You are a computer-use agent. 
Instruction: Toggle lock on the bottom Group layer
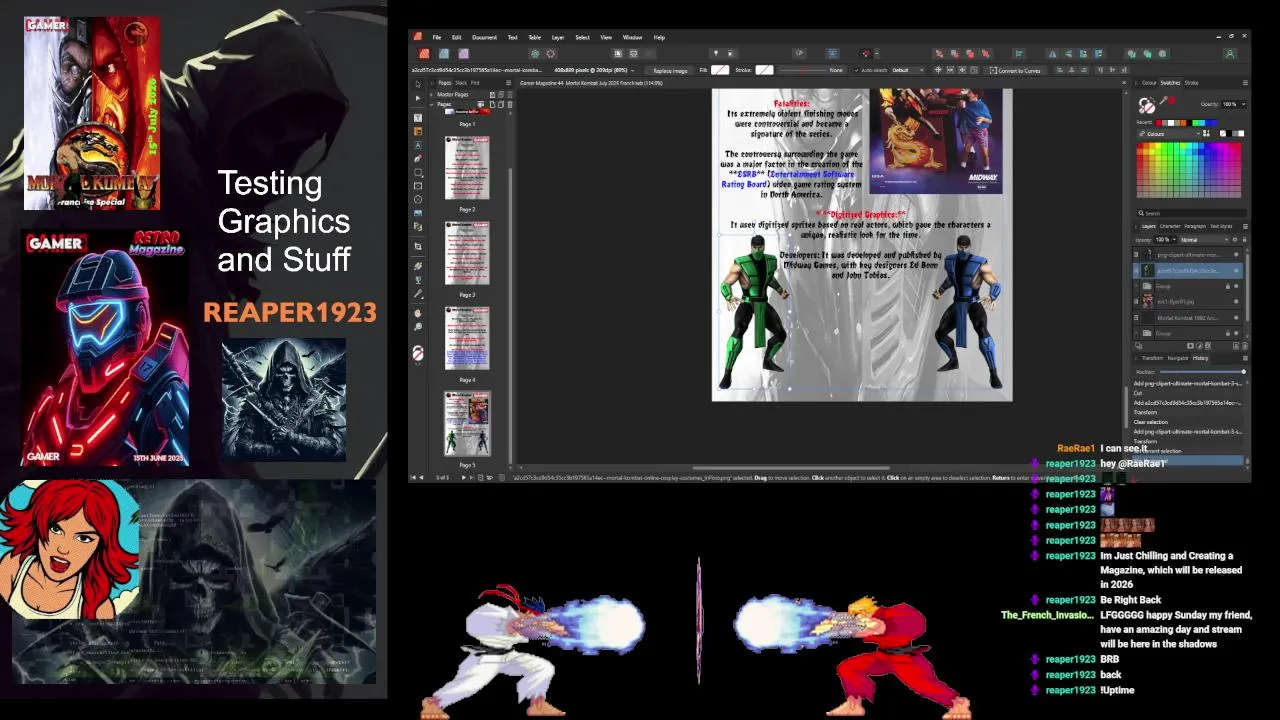[1228, 333]
